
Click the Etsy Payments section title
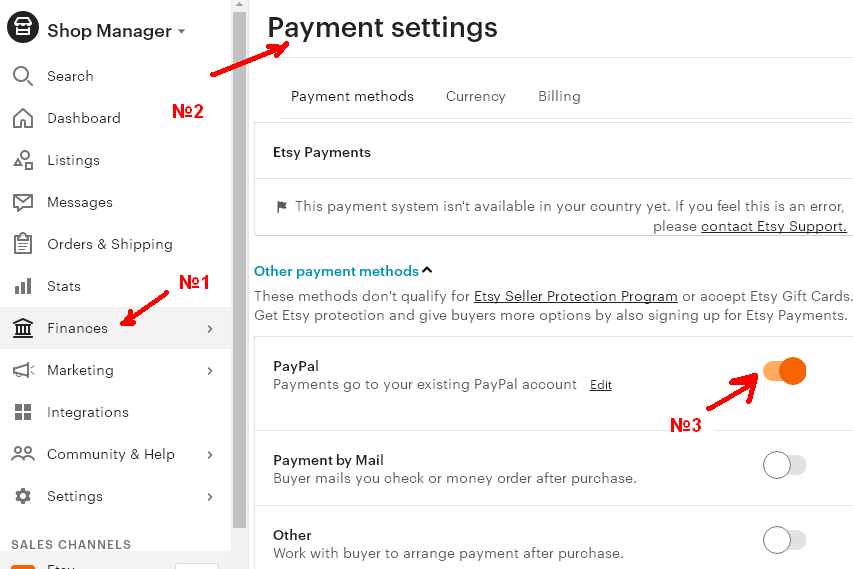(x=322, y=152)
